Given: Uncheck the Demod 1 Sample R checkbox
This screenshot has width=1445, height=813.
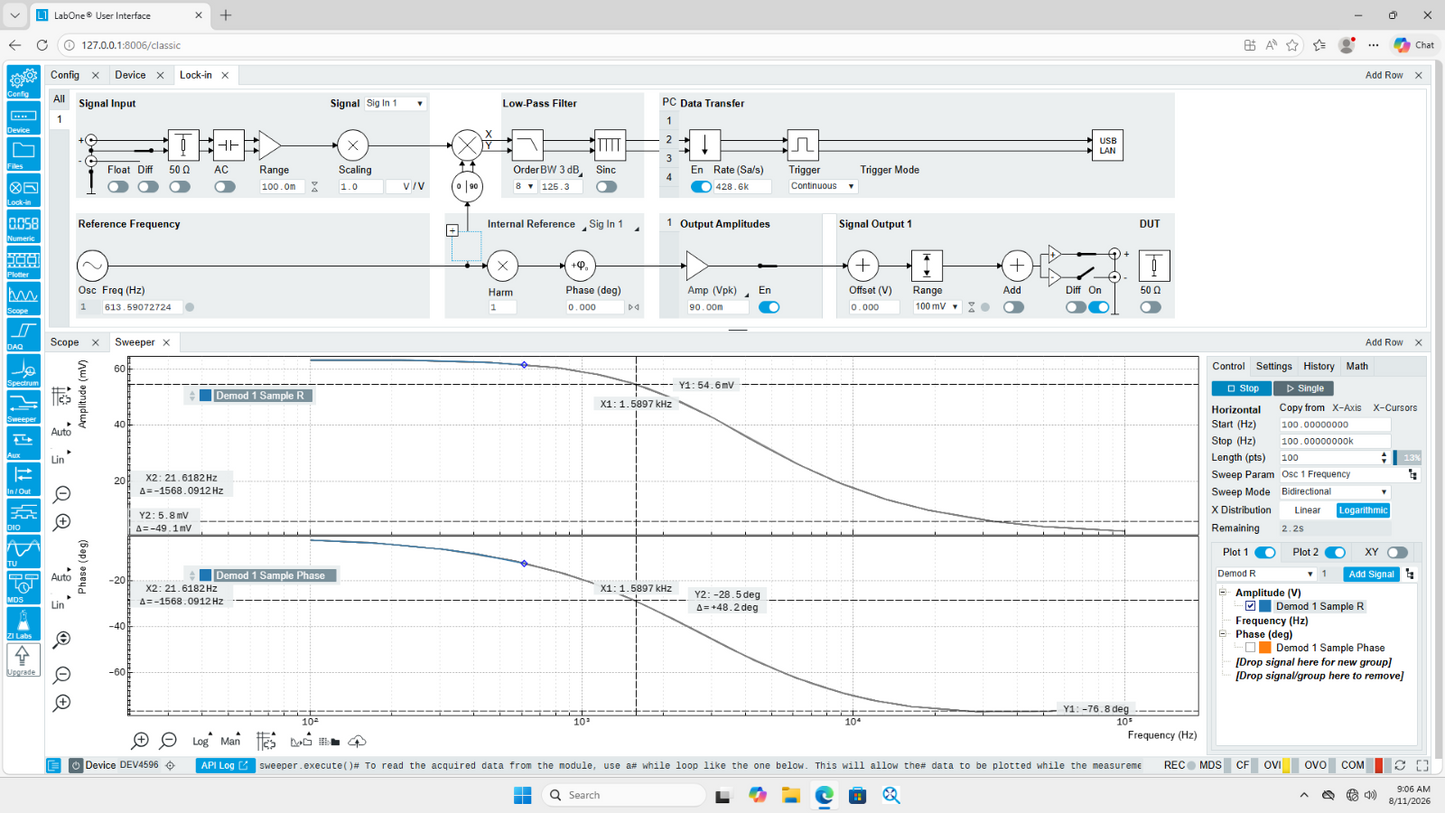Looking at the screenshot, I should (x=1250, y=606).
